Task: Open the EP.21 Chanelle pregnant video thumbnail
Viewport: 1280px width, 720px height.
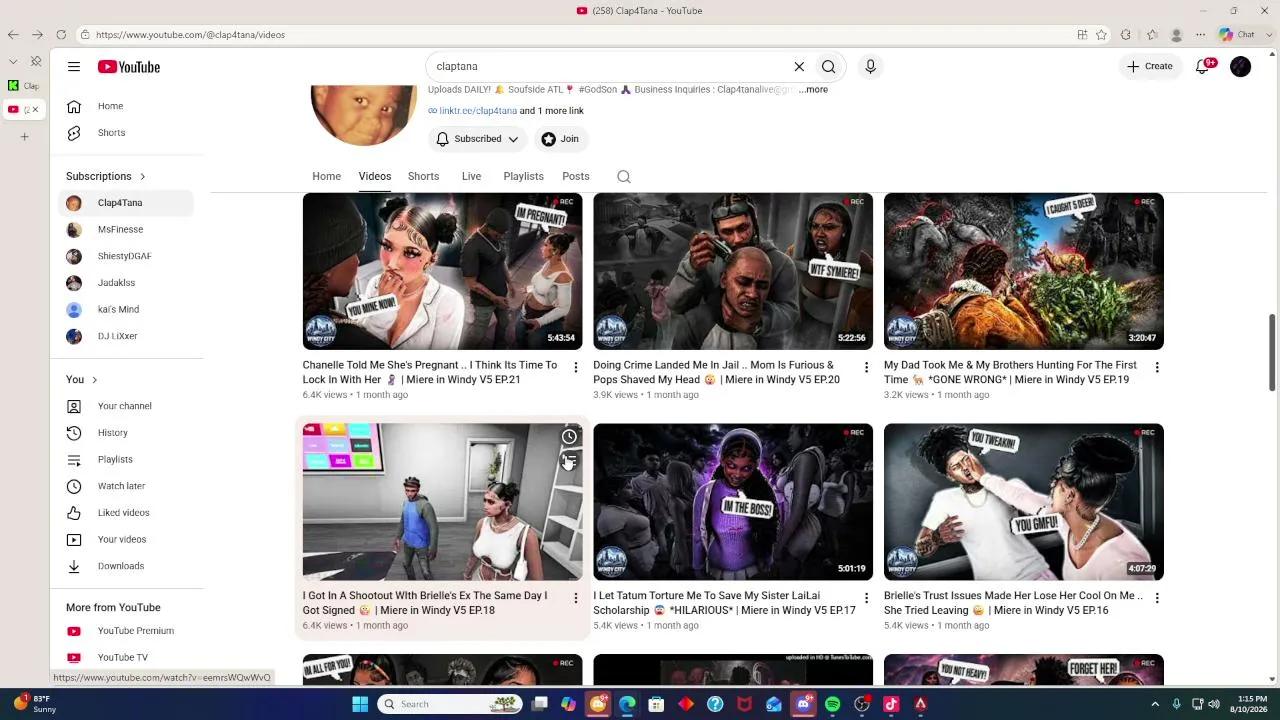Action: click(x=442, y=271)
